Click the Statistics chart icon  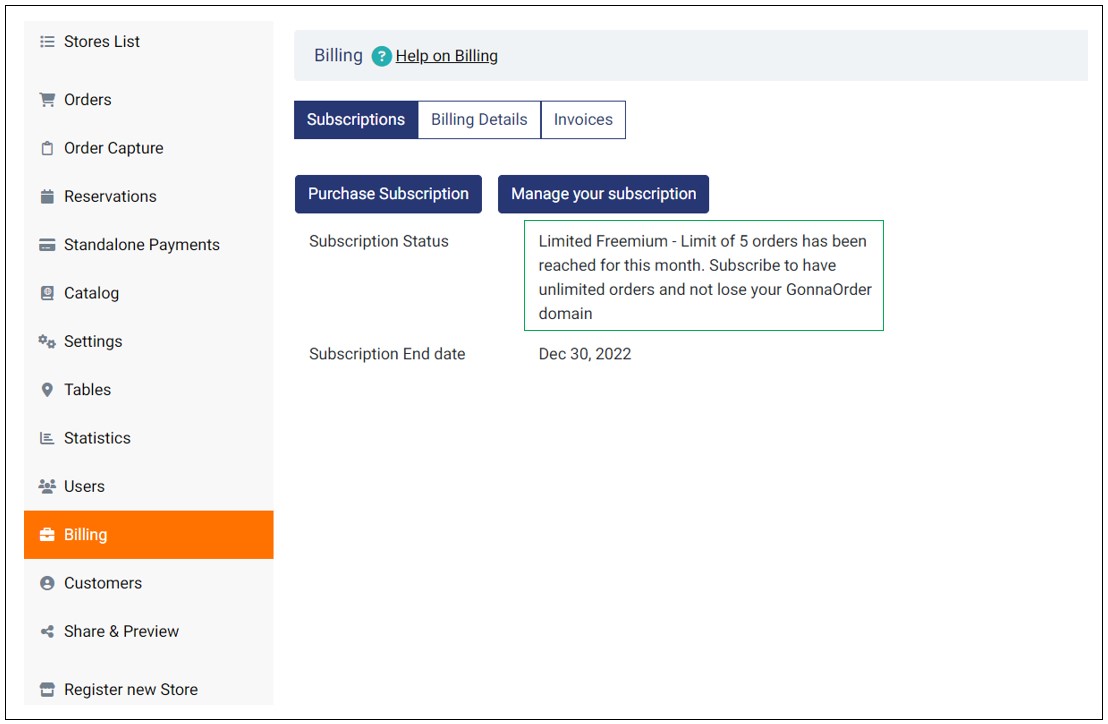[47, 438]
